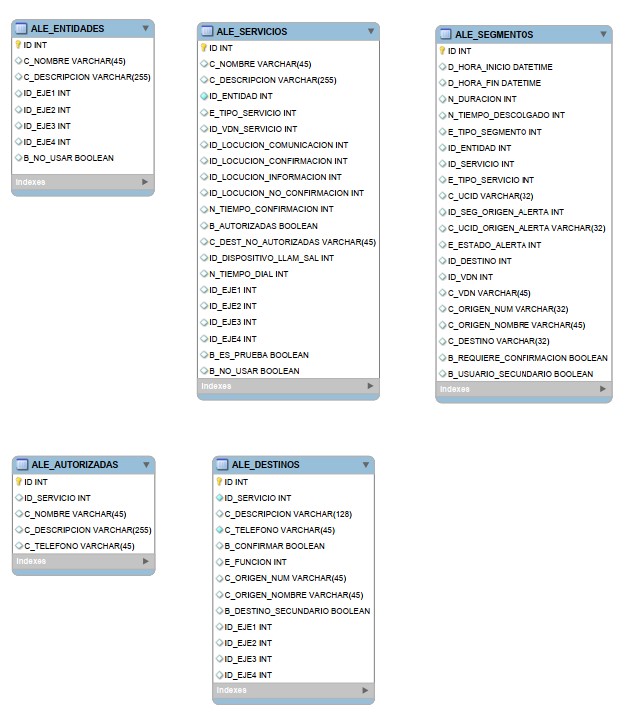Select the ALE_DESTINOS table title
The image size is (631, 714).
(265, 464)
